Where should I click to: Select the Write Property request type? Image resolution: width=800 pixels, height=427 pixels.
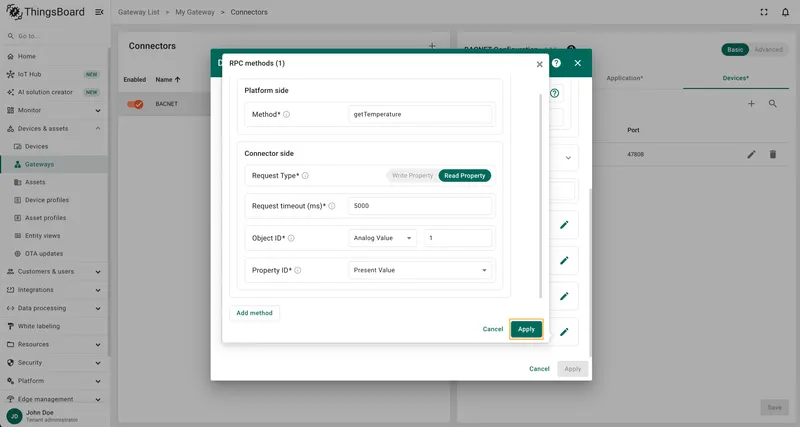pos(412,175)
